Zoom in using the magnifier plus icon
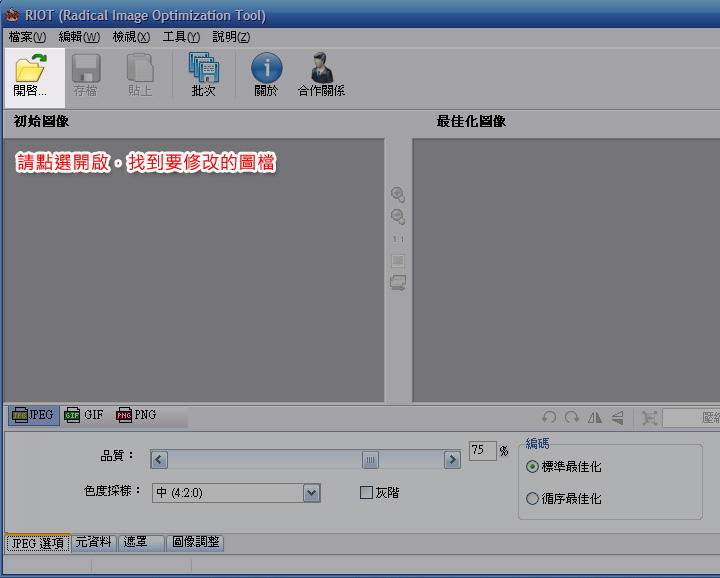 pos(398,195)
